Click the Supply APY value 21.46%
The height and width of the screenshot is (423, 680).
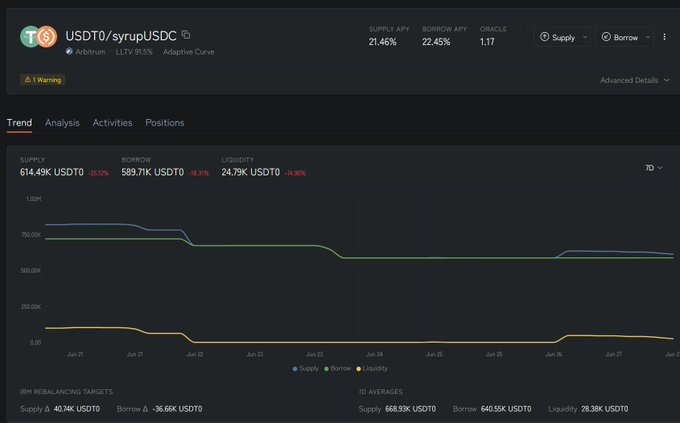(382, 42)
